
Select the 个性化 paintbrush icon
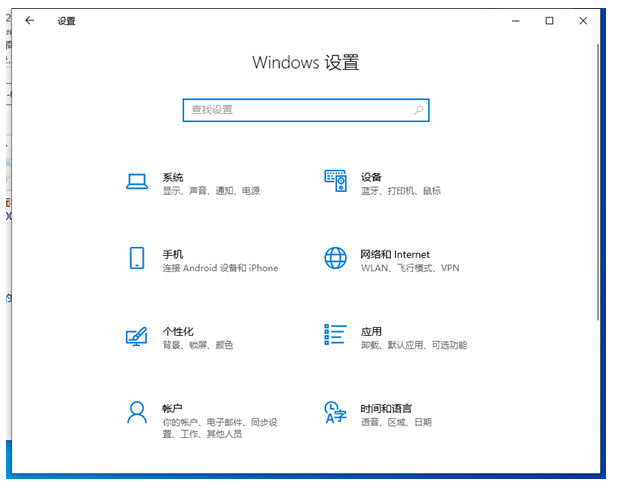coord(137,336)
